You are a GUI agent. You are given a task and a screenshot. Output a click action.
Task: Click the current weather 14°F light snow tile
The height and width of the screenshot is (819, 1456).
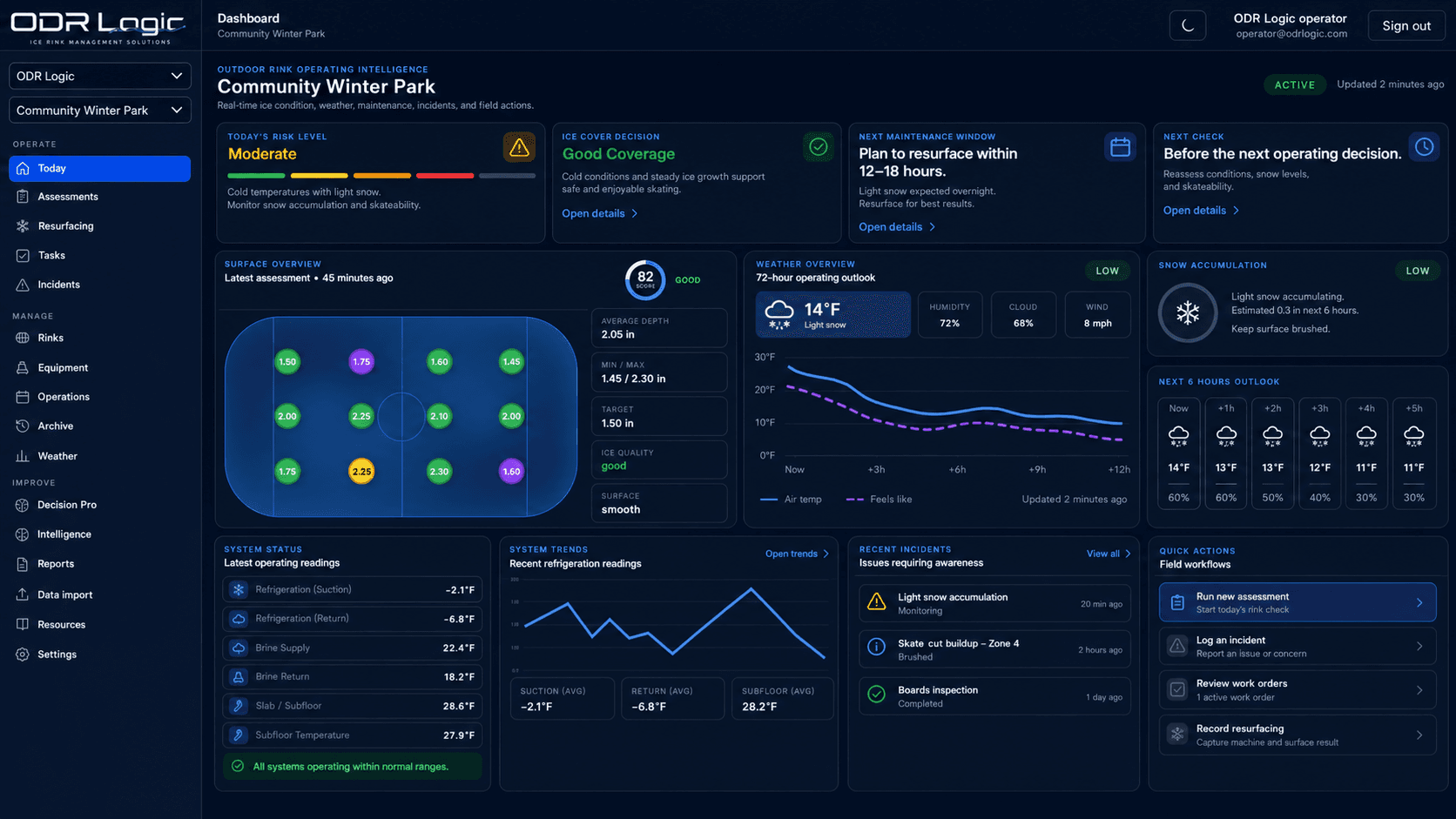[832, 315]
